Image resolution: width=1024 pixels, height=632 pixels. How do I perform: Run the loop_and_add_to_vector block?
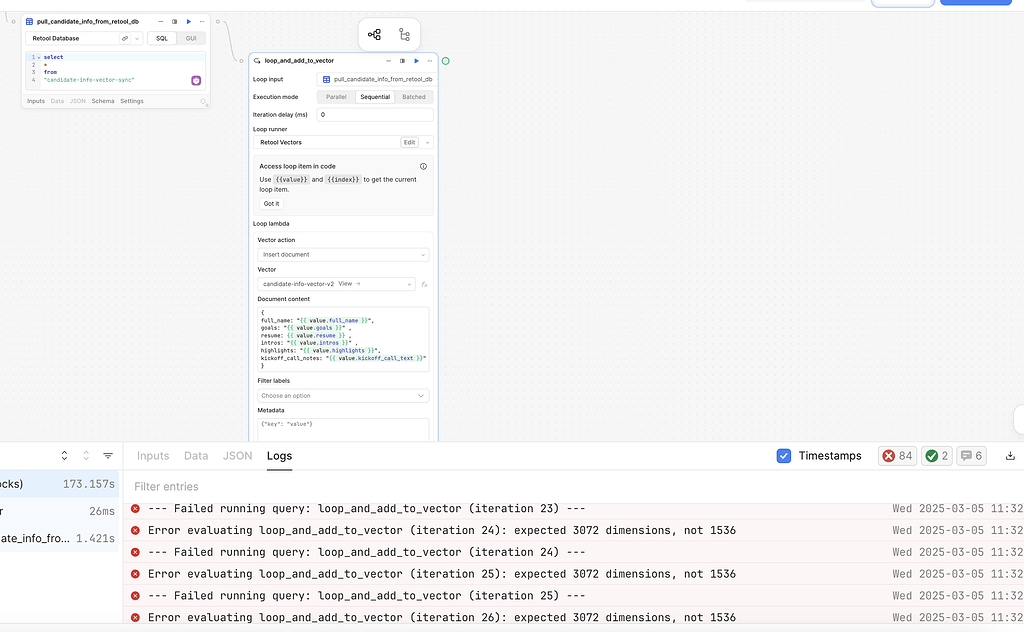point(417,61)
